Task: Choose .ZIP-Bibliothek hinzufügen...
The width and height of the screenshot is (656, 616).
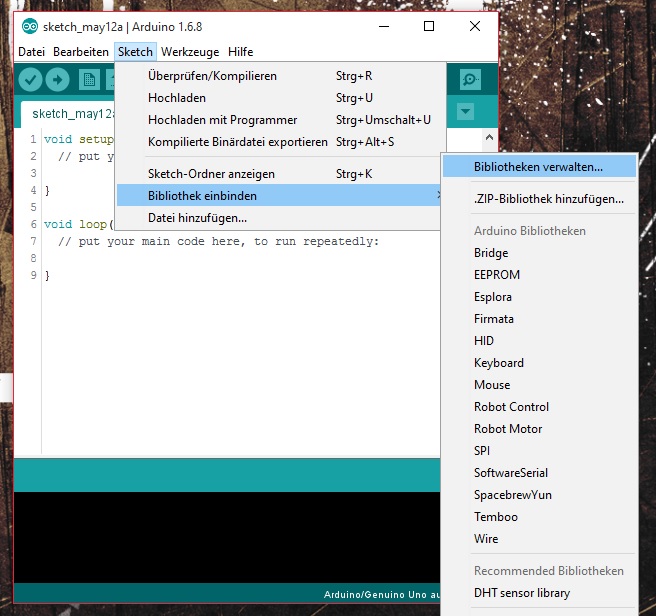Action: click(539, 199)
